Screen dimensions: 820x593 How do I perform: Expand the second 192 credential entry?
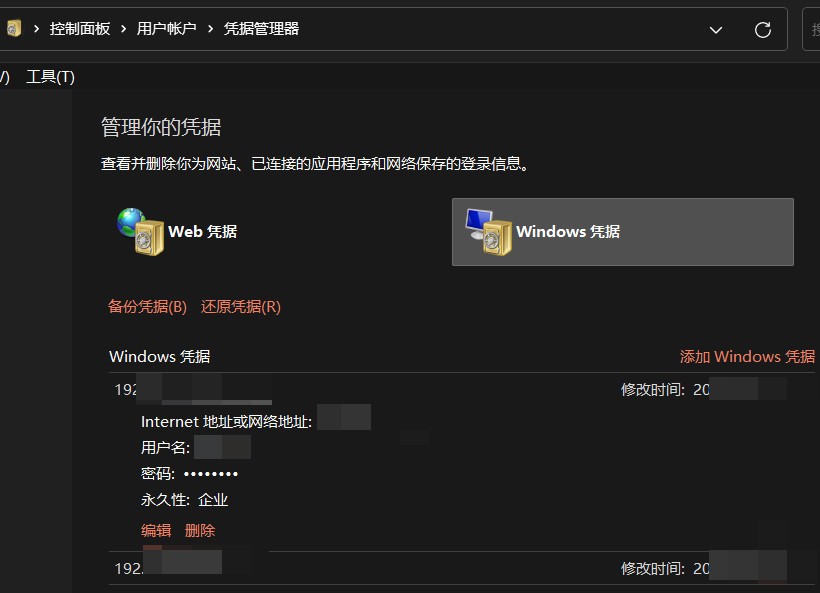(x=461, y=568)
